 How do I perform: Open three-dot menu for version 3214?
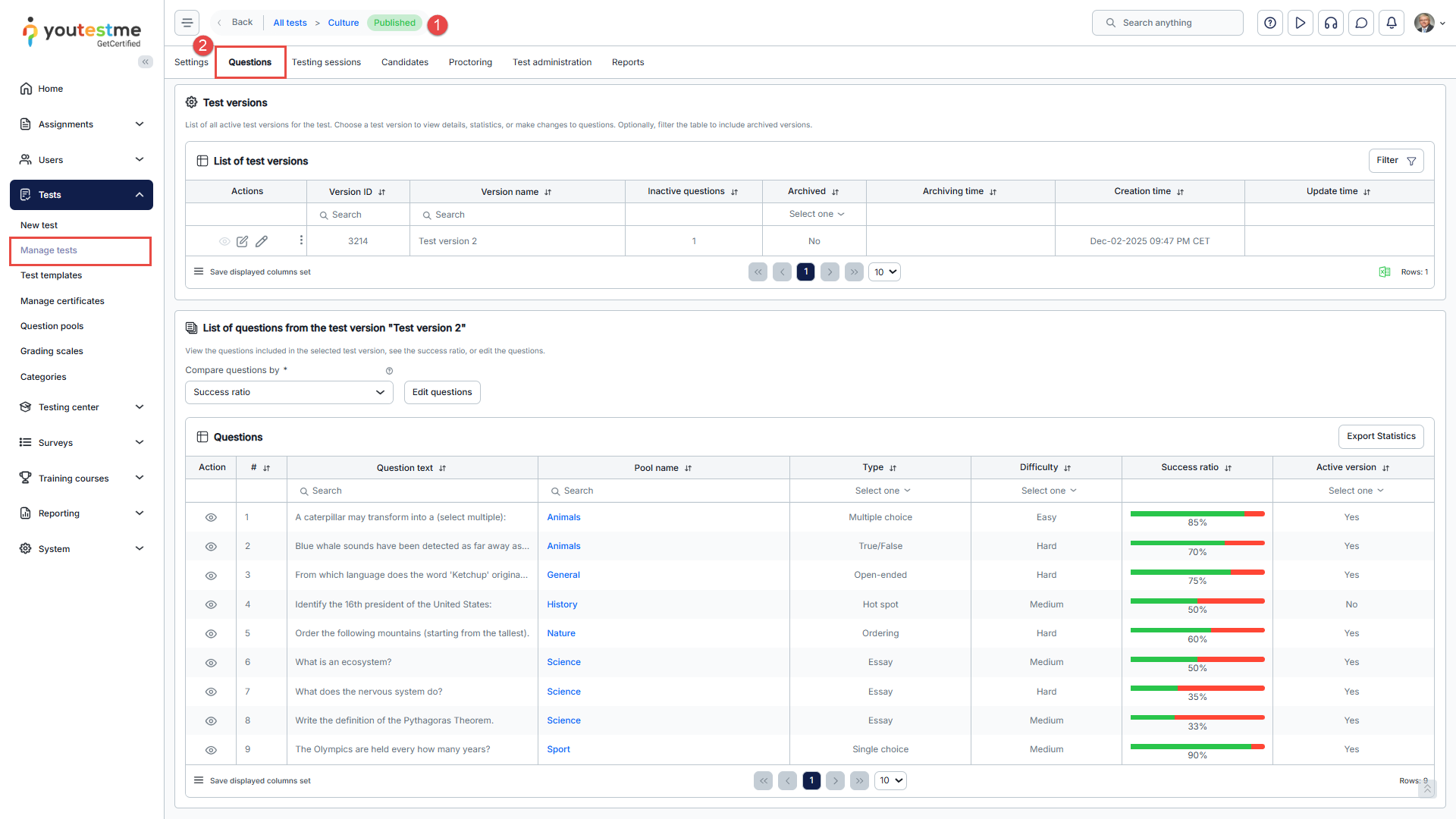(301, 240)
